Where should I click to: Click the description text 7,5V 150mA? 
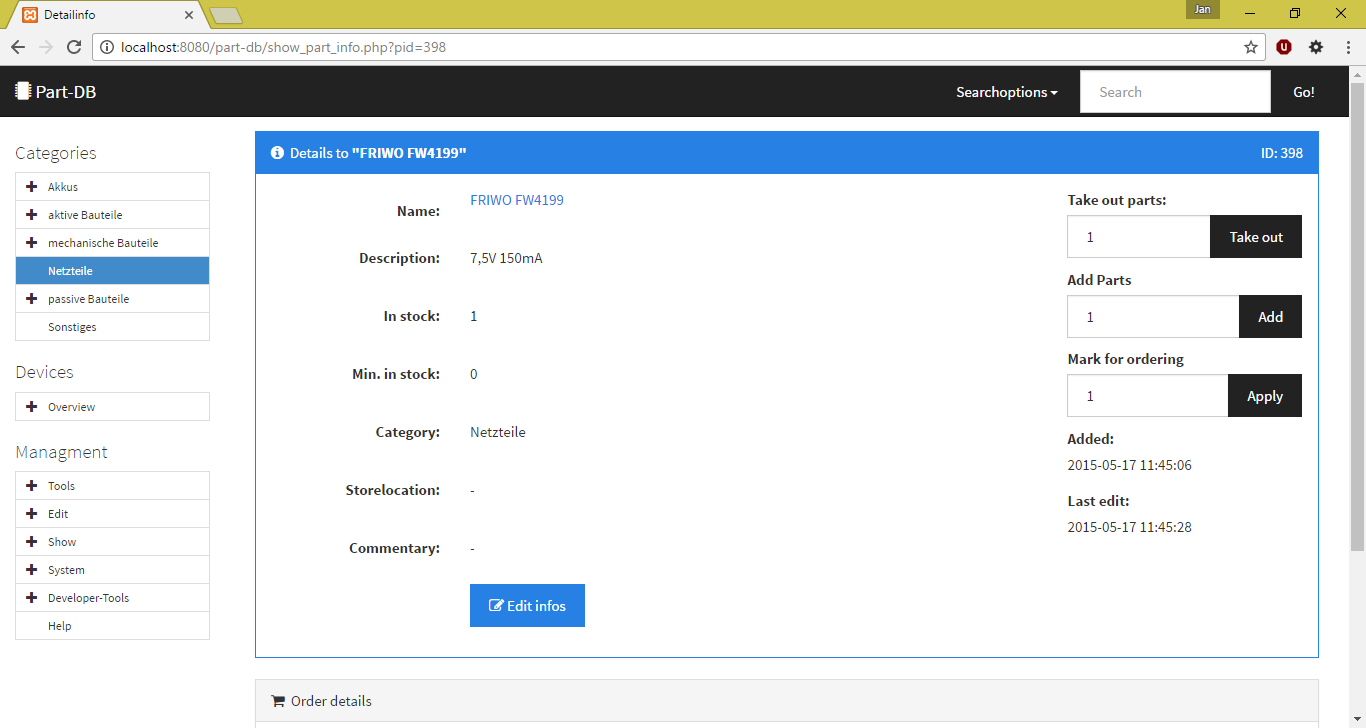[506, 258]
